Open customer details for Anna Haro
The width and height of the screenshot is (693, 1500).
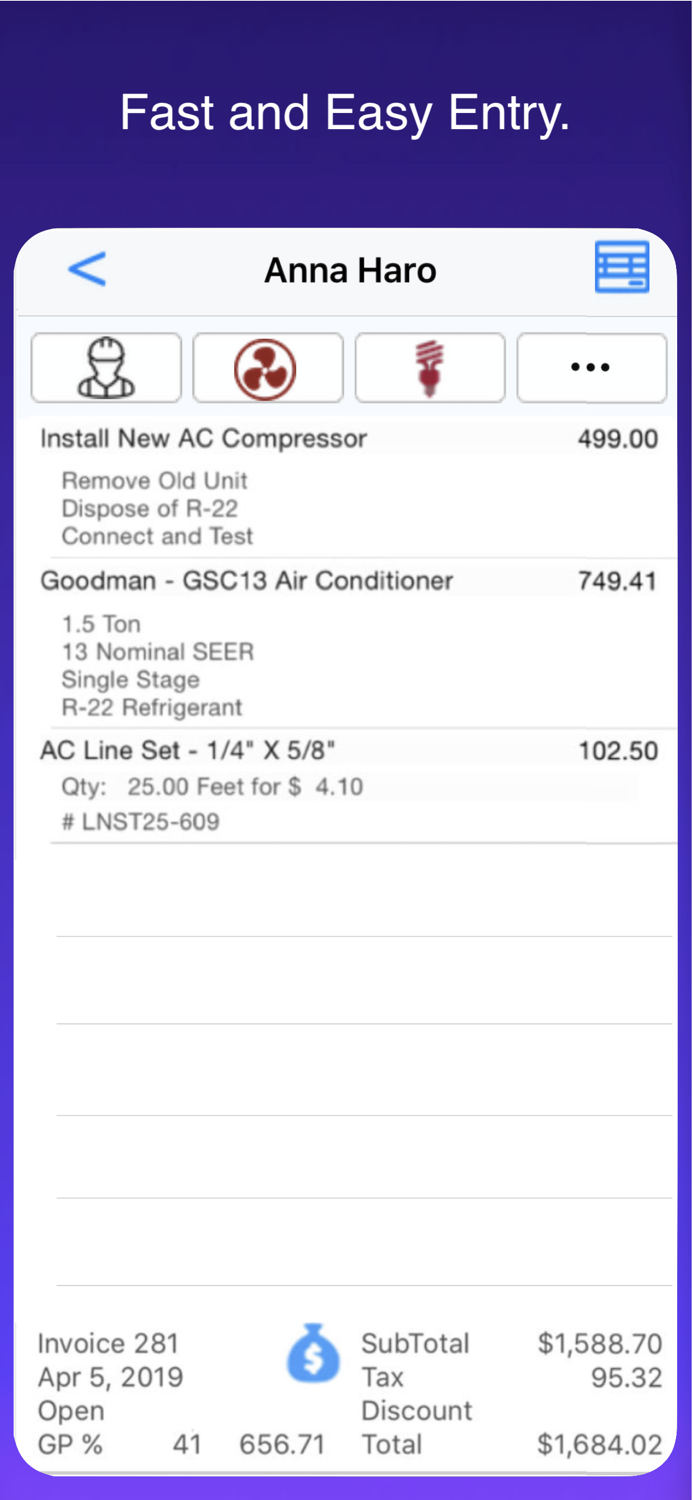[349, 269]
